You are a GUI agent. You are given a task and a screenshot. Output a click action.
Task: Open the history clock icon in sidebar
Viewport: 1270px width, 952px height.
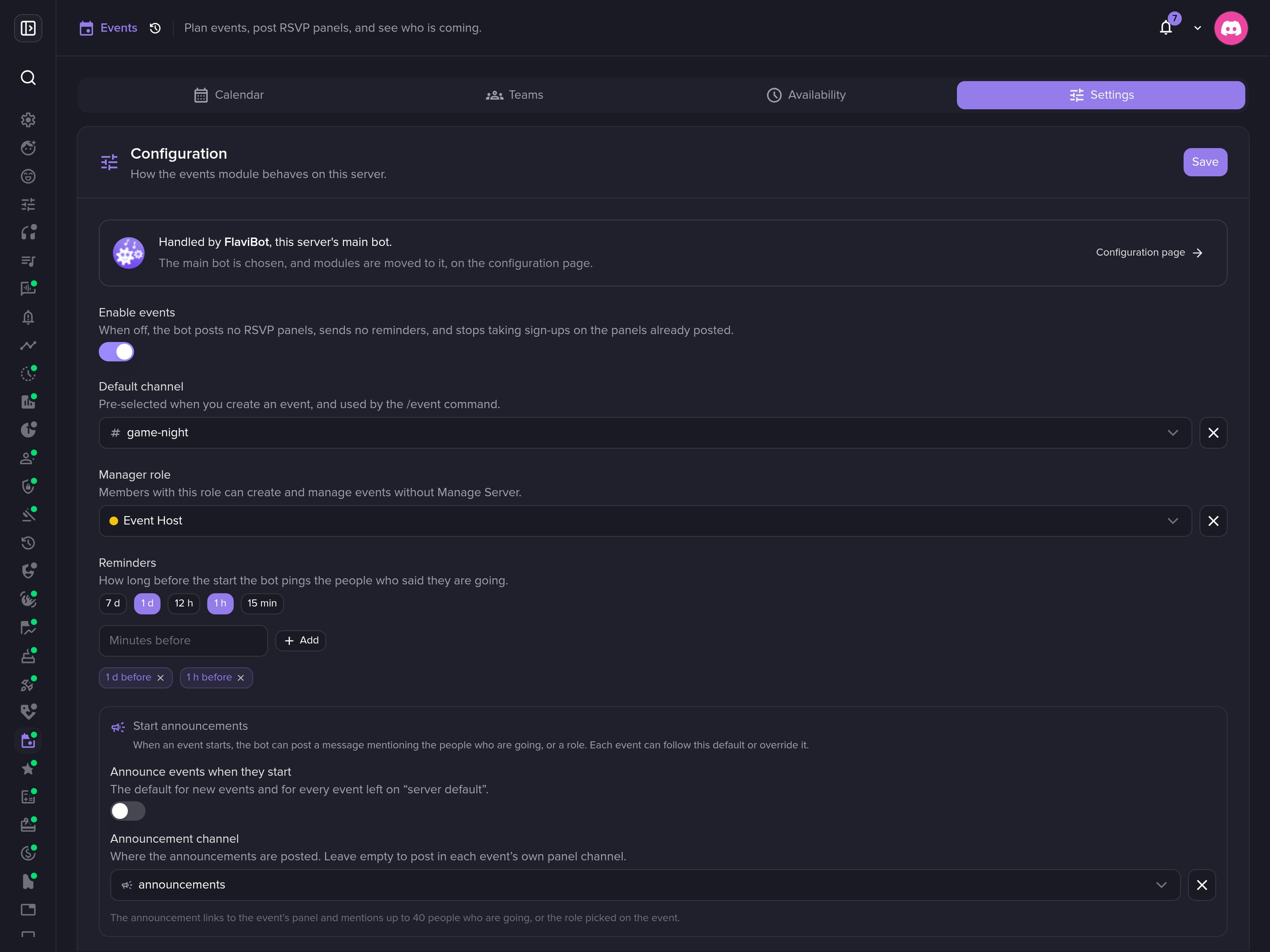(x=28, y=543)
